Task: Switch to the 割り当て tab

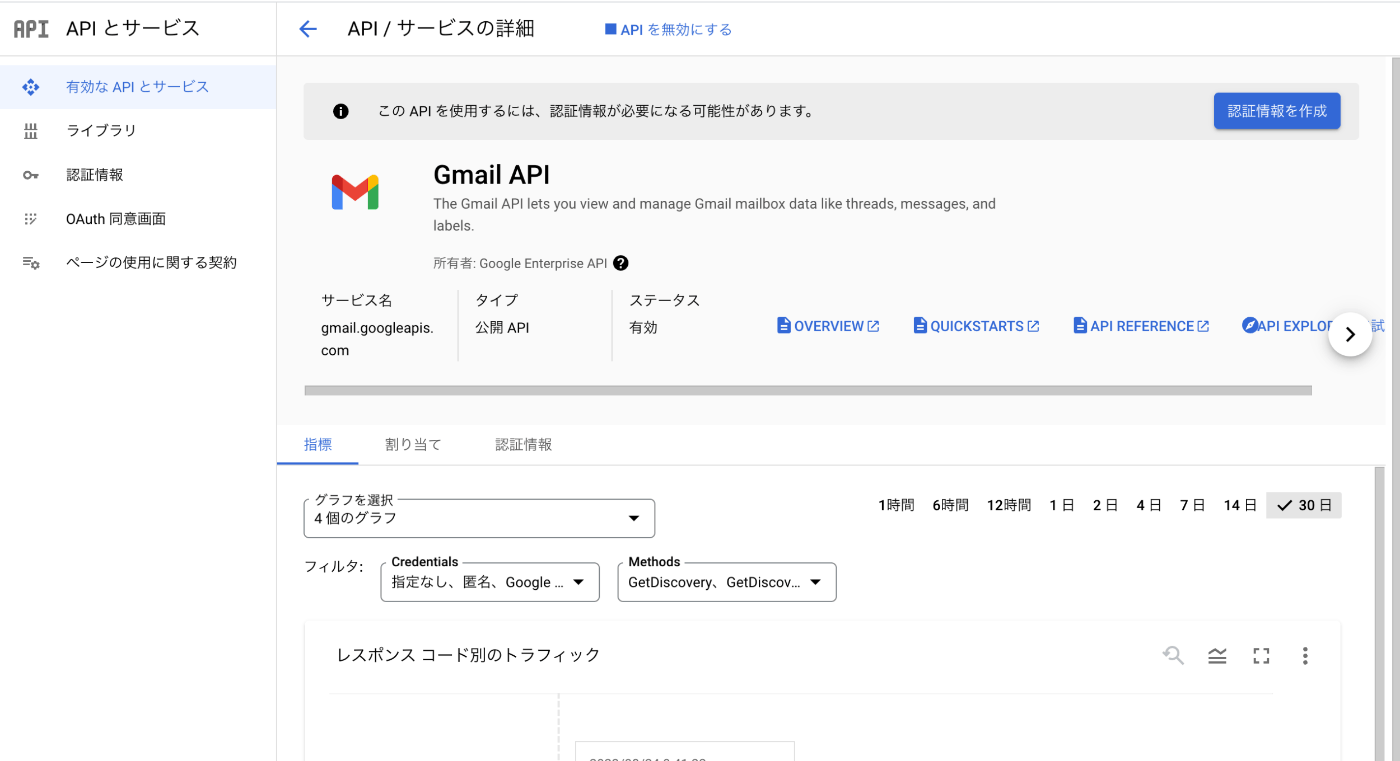Action: point(413,444)
